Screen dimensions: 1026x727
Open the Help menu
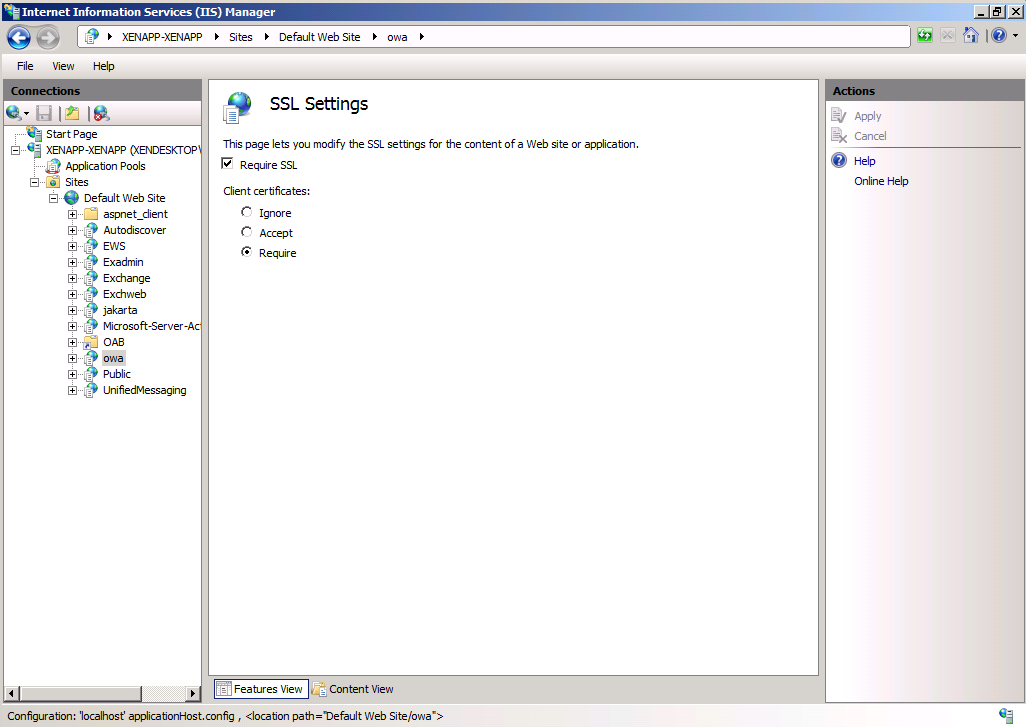pos(103,66)
